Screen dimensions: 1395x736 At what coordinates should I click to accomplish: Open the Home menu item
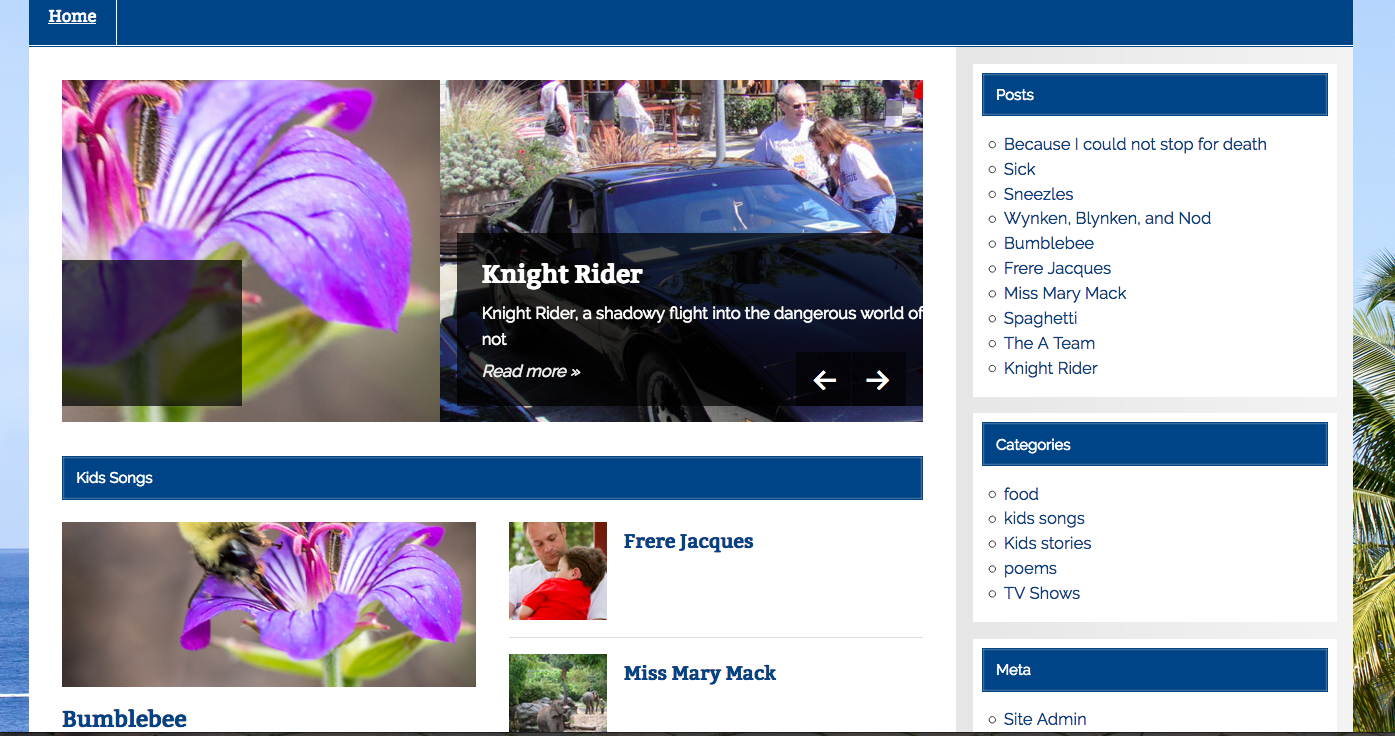pyautogui.click(x=72, y=16)
